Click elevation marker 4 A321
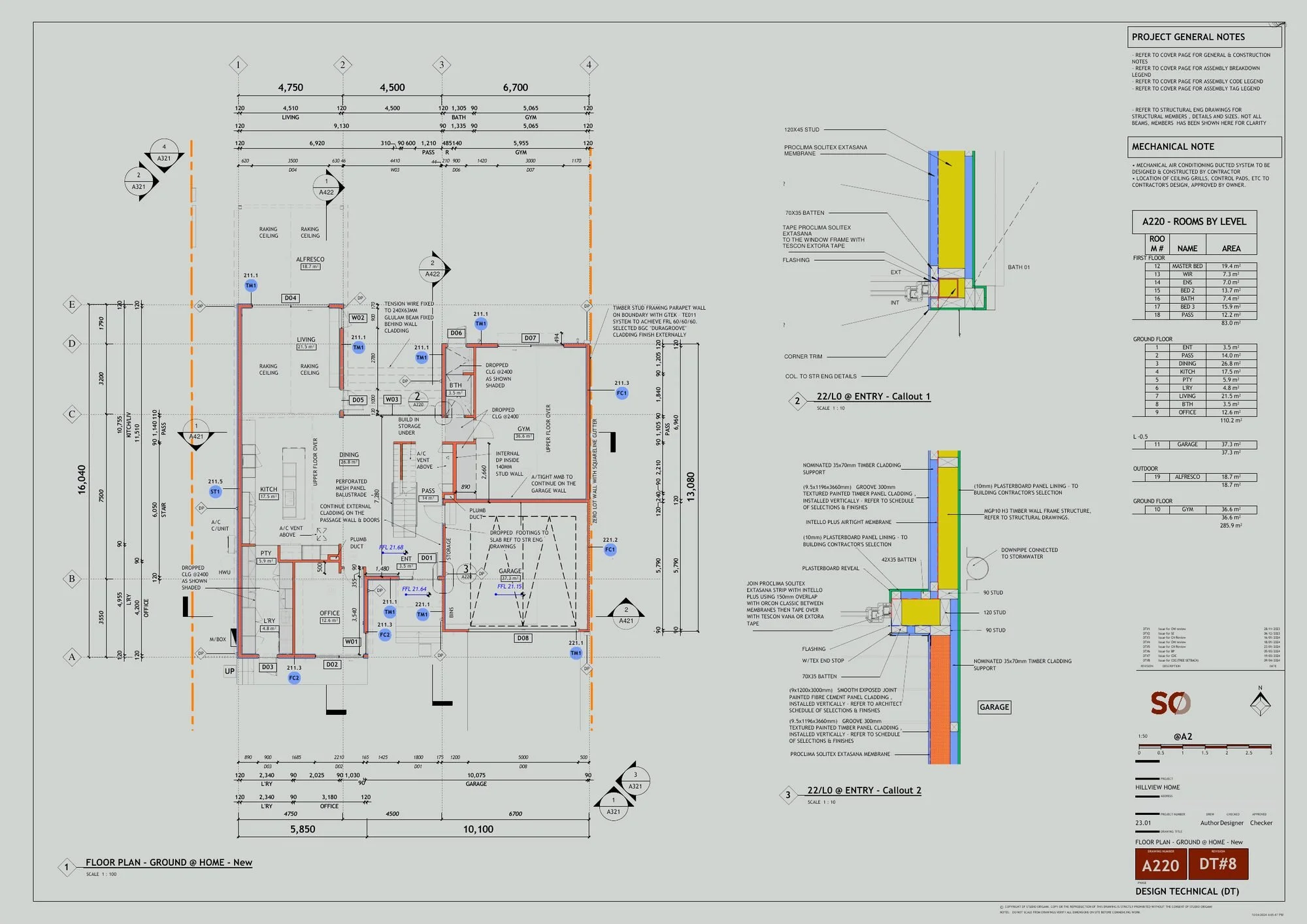 coord(164,153)
